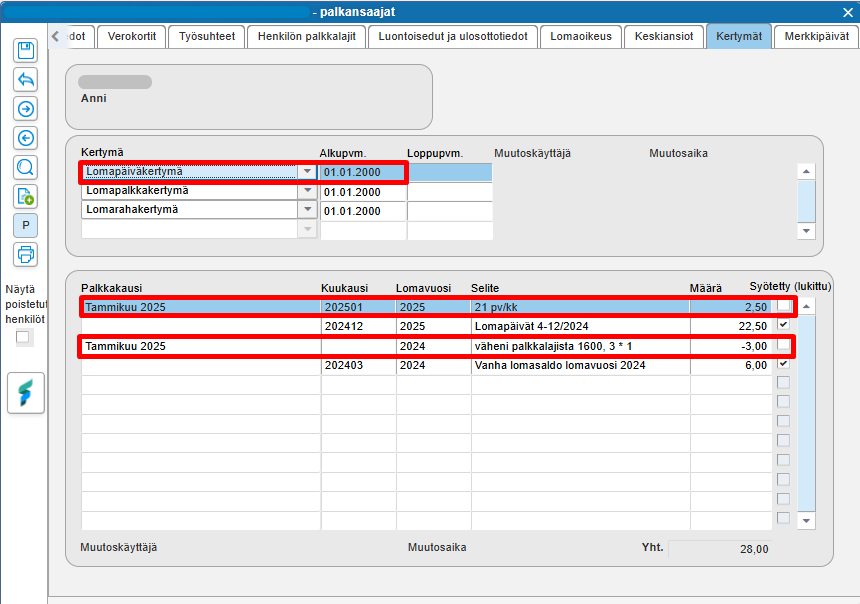Screen dimensions: 860x604
Task: Close the palkansaajat window
Action: (847, 12)
